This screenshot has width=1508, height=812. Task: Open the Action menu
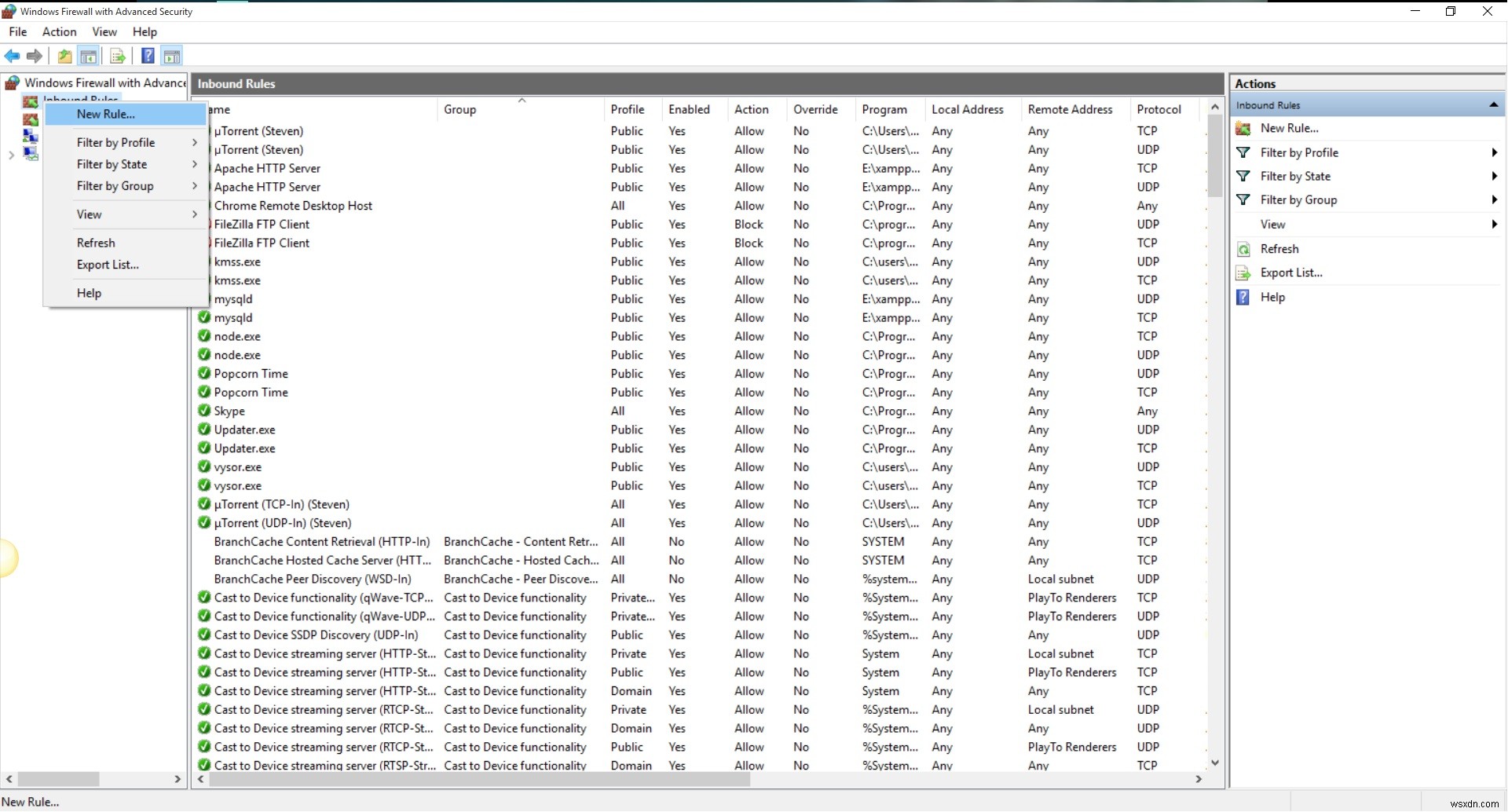click(x=59, y=31)
